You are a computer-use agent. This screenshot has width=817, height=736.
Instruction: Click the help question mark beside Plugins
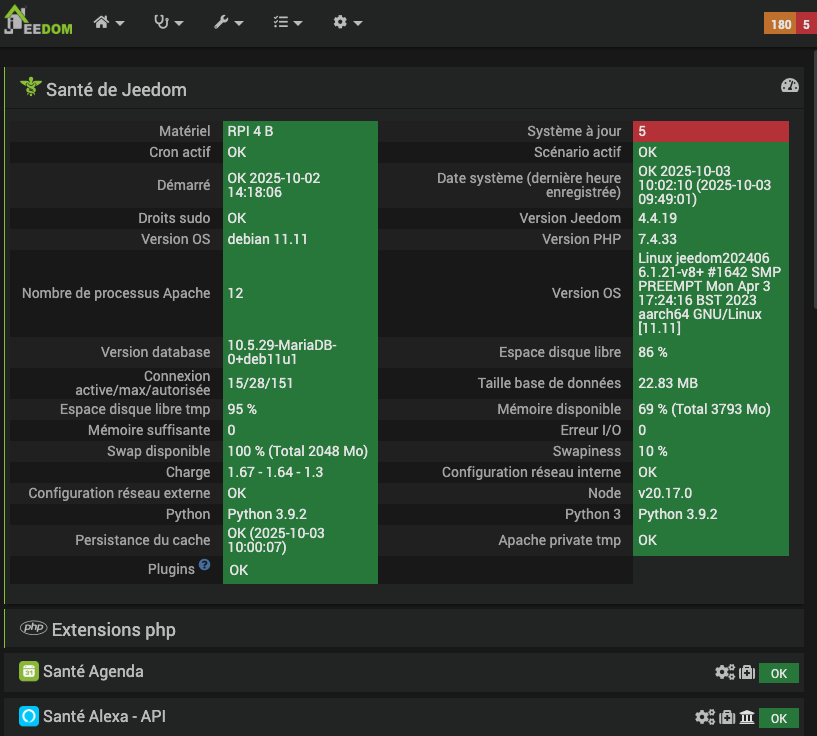pos(204,565)
